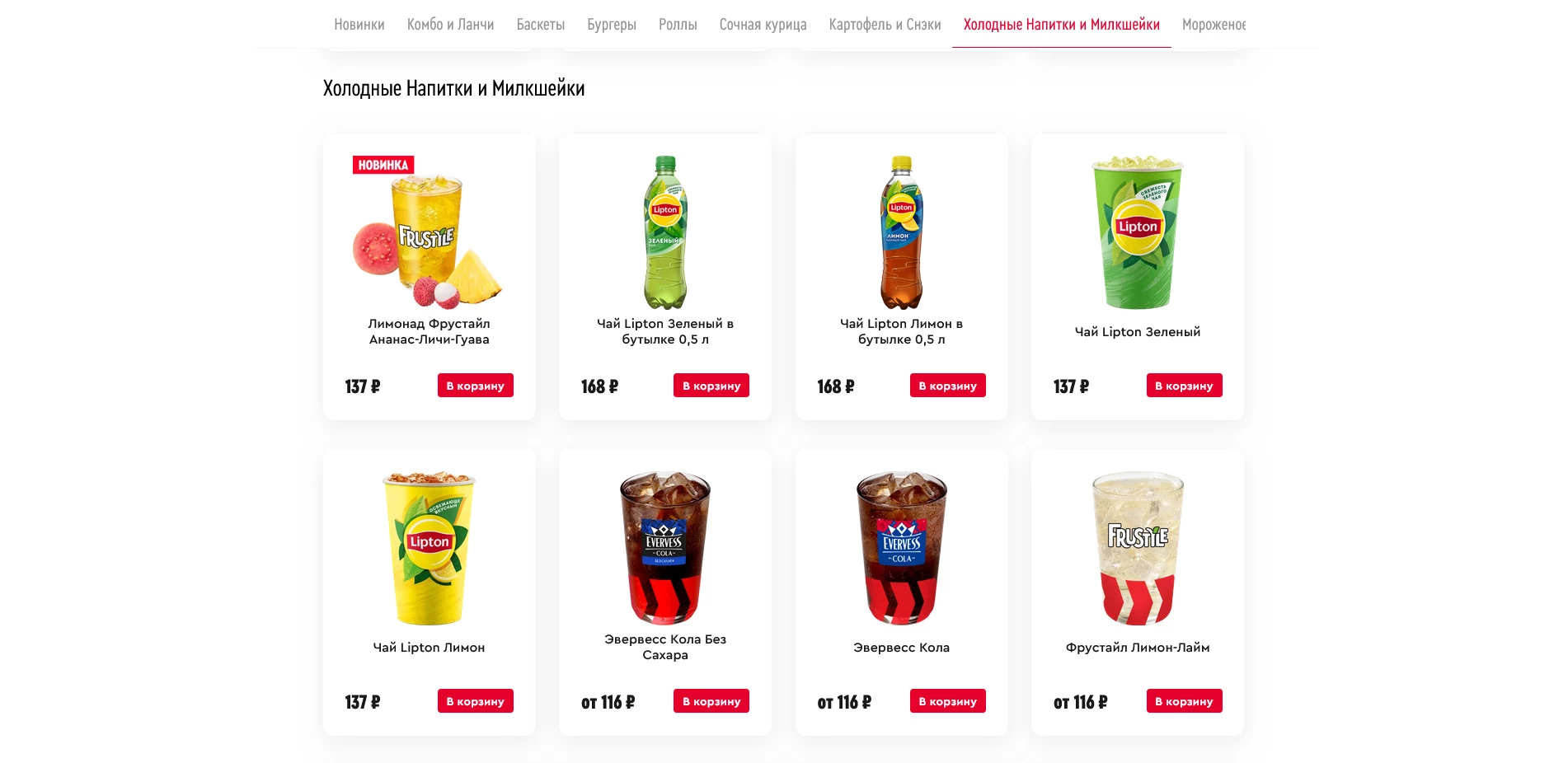Add Чай Lipton Зеленый cup to cart

(x=1185, y=386)
